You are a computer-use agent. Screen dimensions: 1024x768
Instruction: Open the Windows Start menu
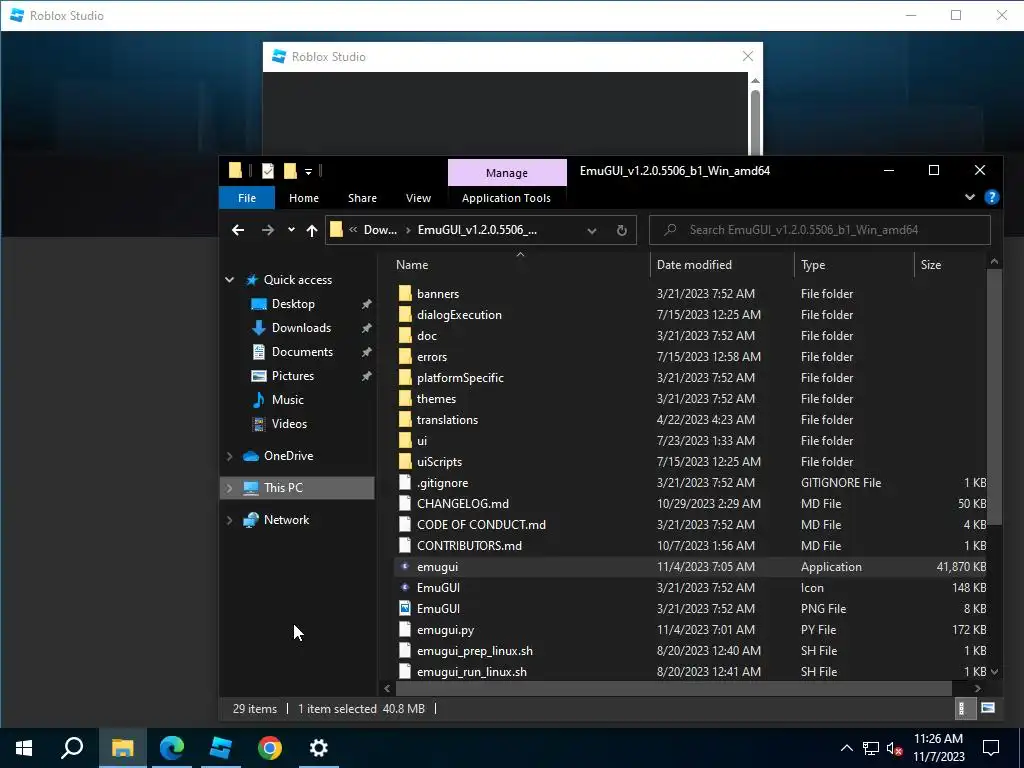(24, 748)
